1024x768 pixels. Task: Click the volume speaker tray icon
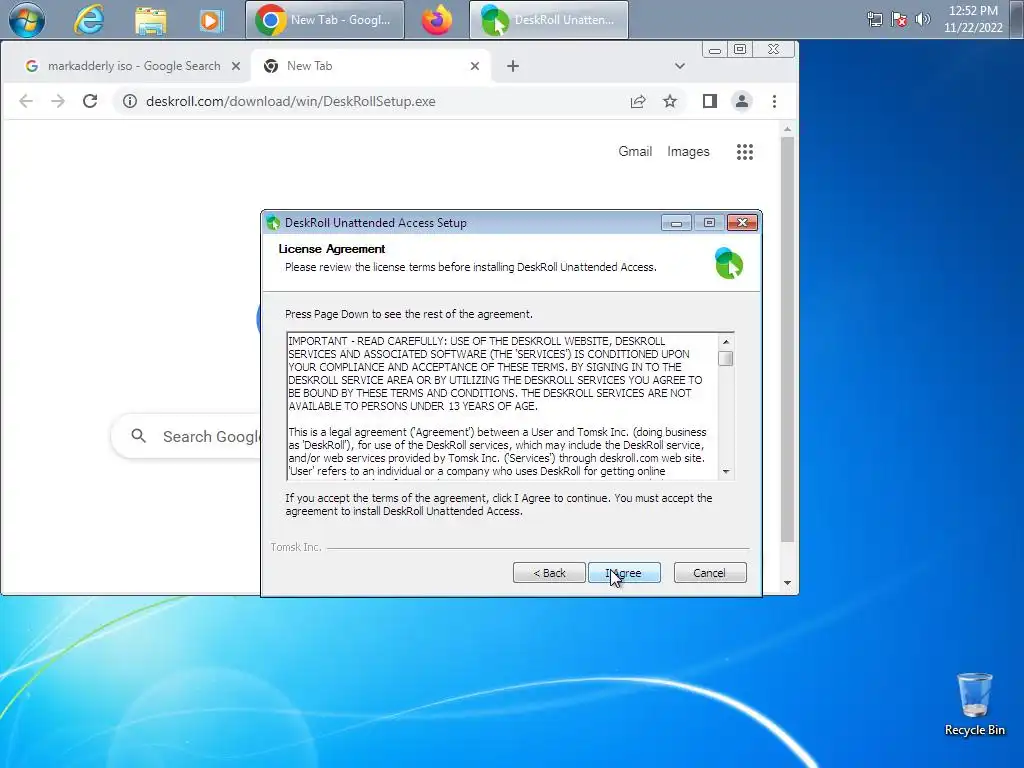pos(922,19)
